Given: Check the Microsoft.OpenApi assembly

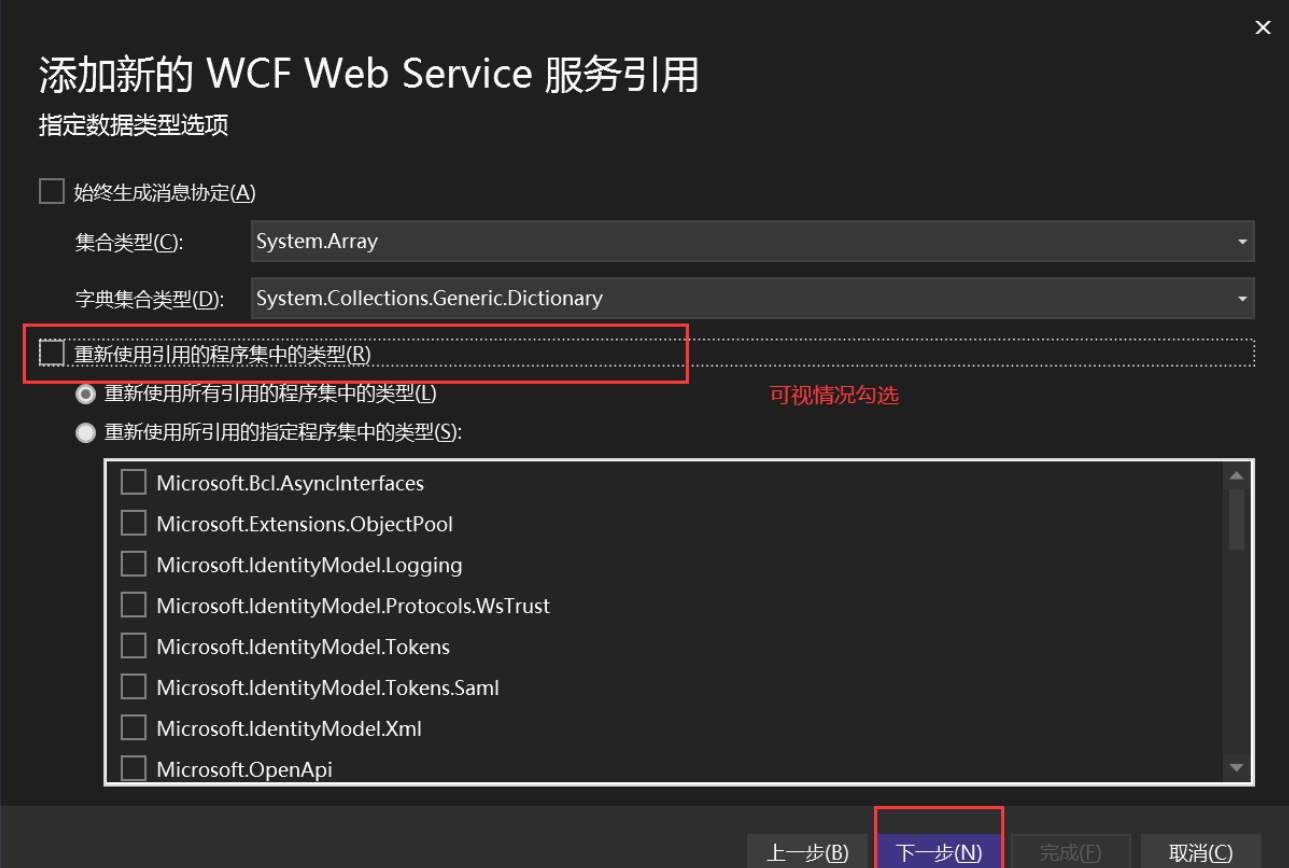Looking at the screenshot, I should click(x=133, y=768).
